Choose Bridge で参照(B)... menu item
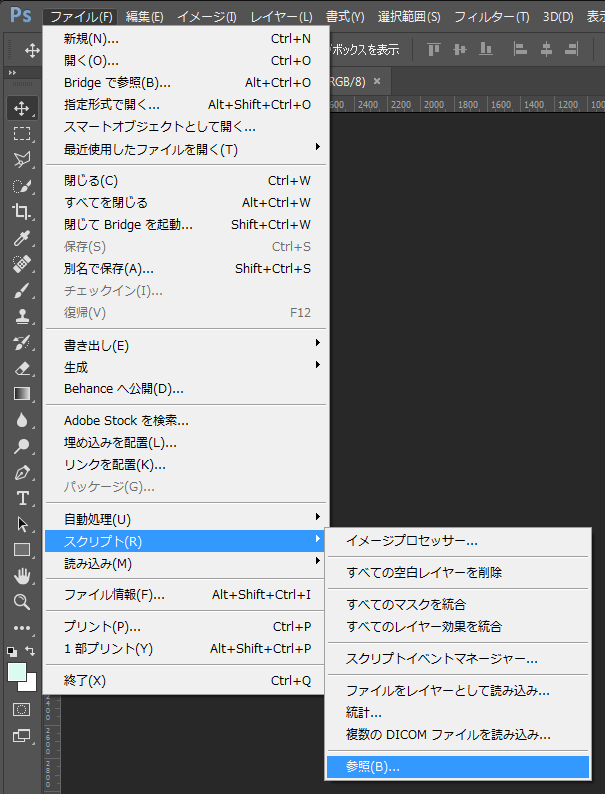The height and width of the screenshot is (794, 605). tap(185, 83)
